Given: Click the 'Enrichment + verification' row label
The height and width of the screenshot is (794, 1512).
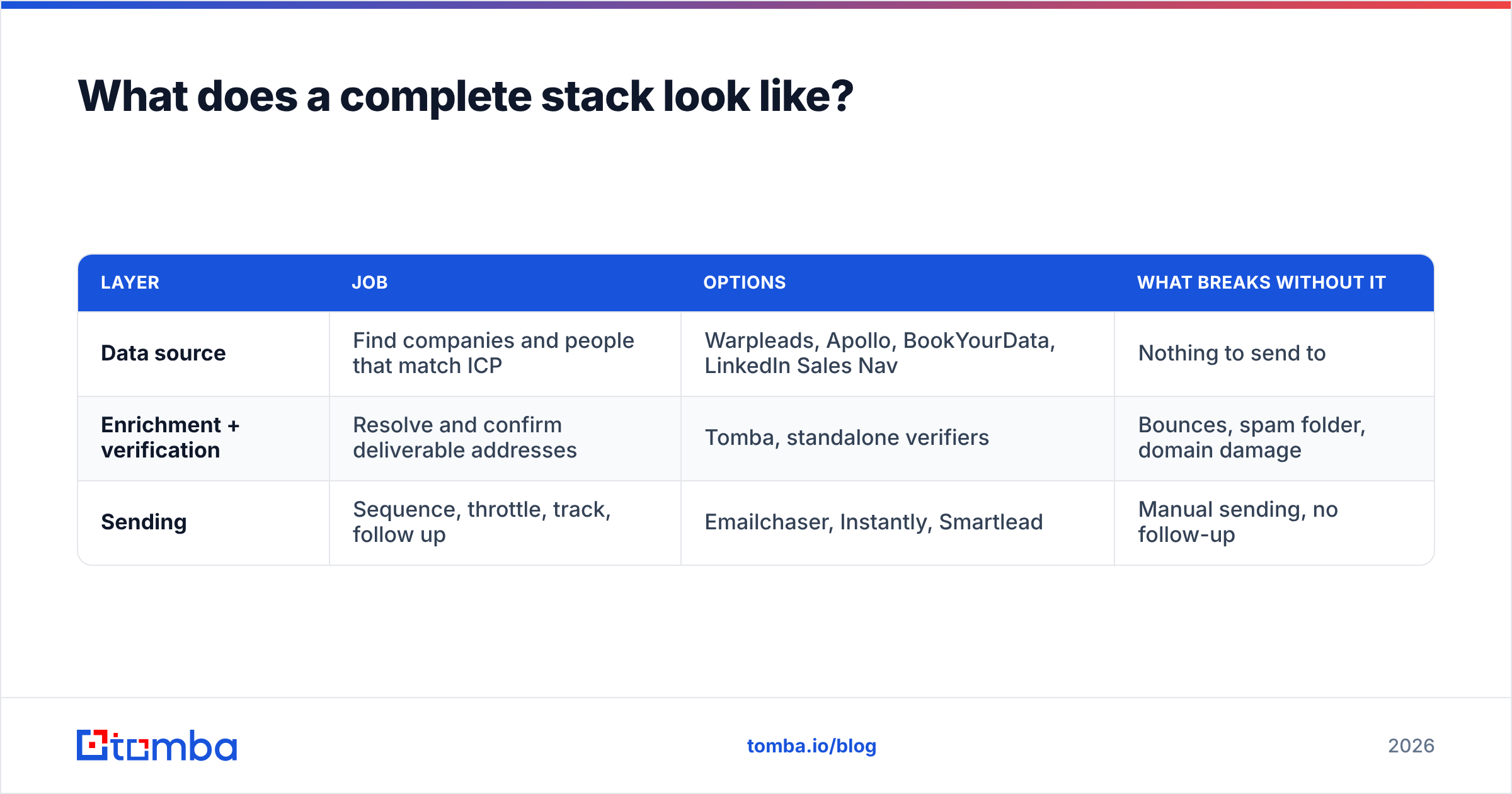Looking at the screenshot, I should [x=170, y=438].
